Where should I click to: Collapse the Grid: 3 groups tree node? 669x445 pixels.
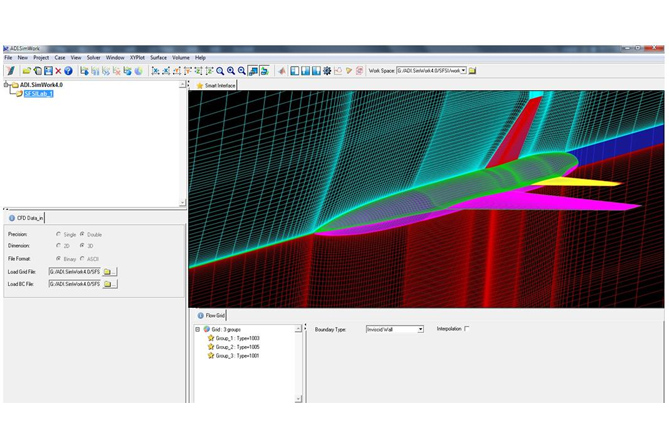198,329
